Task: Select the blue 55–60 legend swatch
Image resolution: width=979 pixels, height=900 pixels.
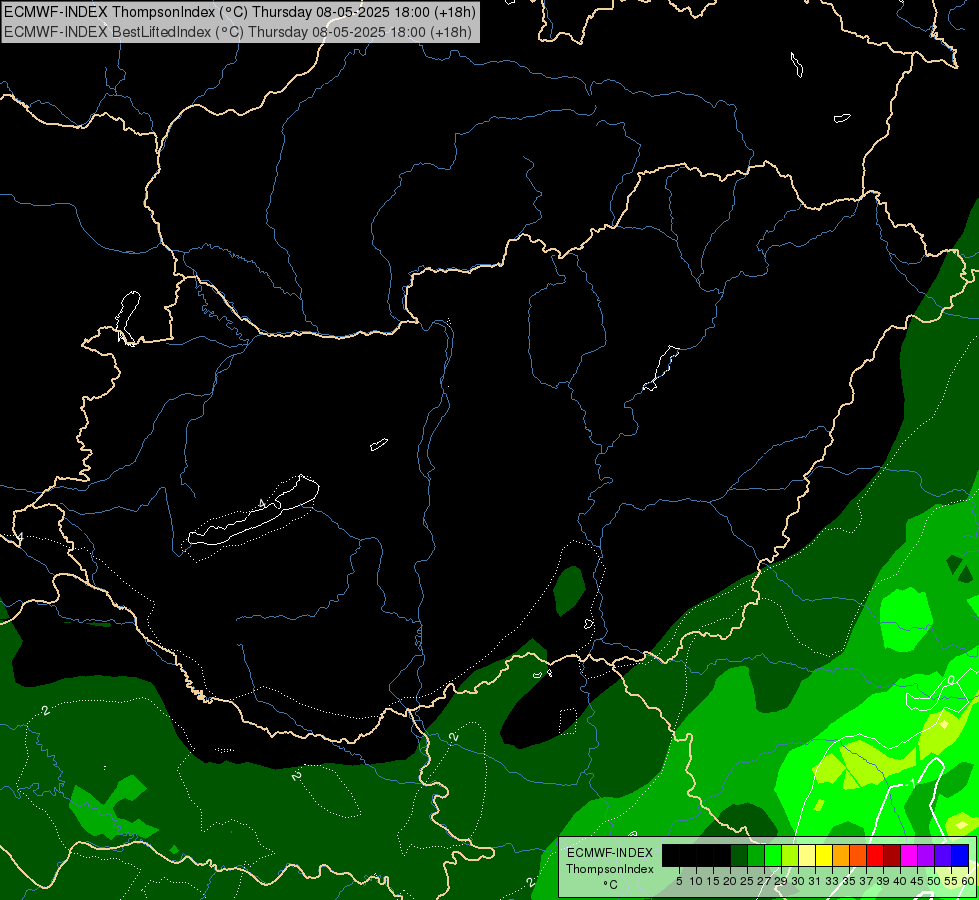Action: click(x=960, y=855)
